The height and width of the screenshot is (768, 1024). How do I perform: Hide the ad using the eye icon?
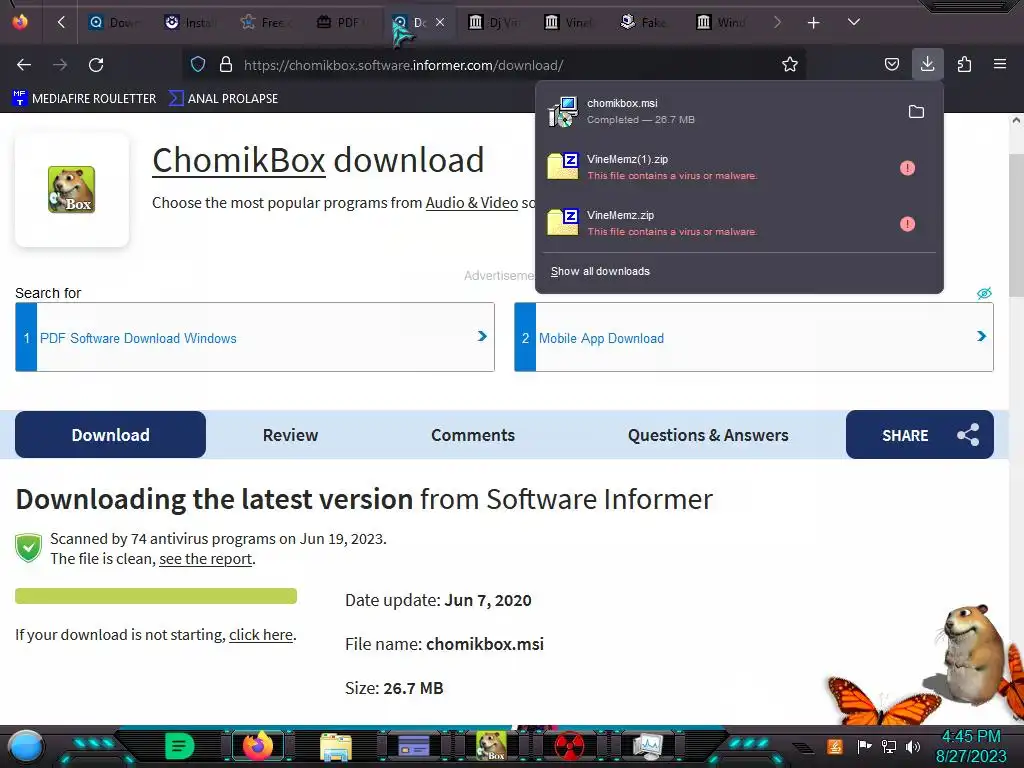coord(984,293)
